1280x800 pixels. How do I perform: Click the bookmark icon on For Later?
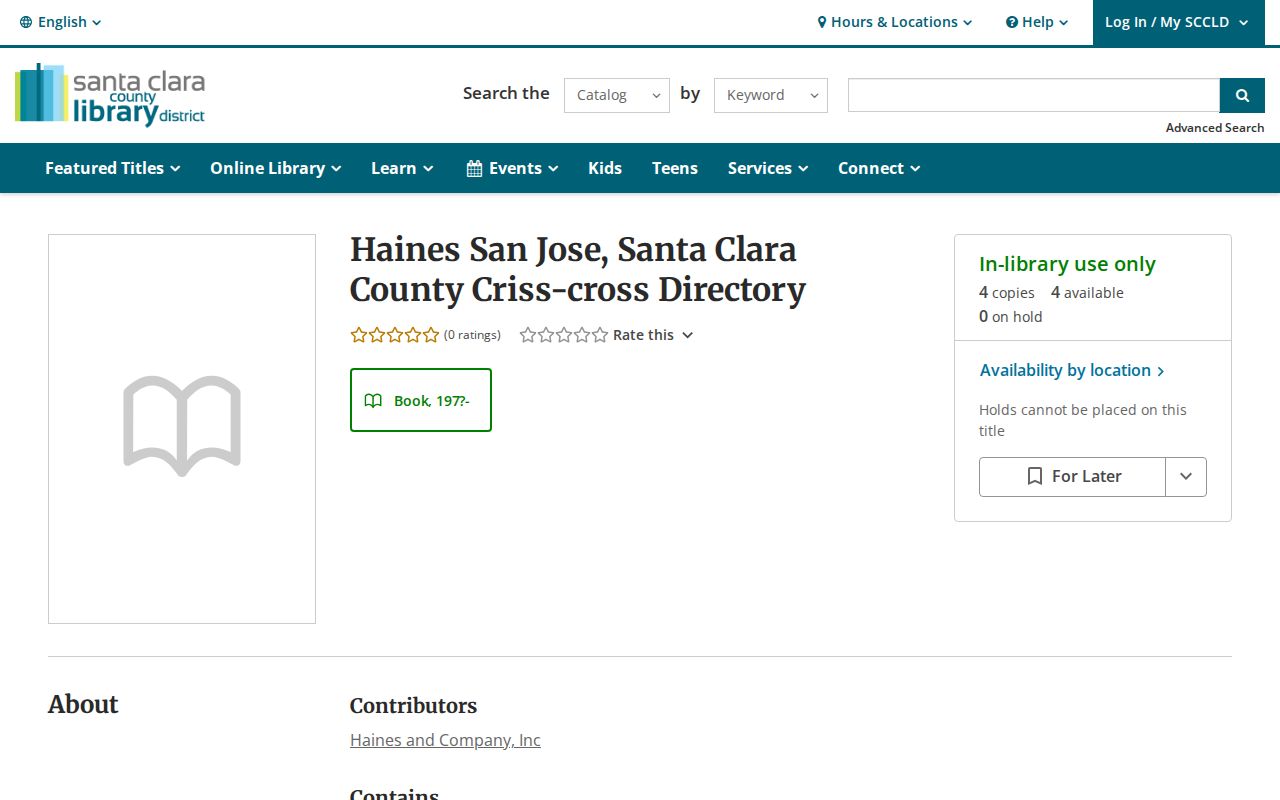1035,477
